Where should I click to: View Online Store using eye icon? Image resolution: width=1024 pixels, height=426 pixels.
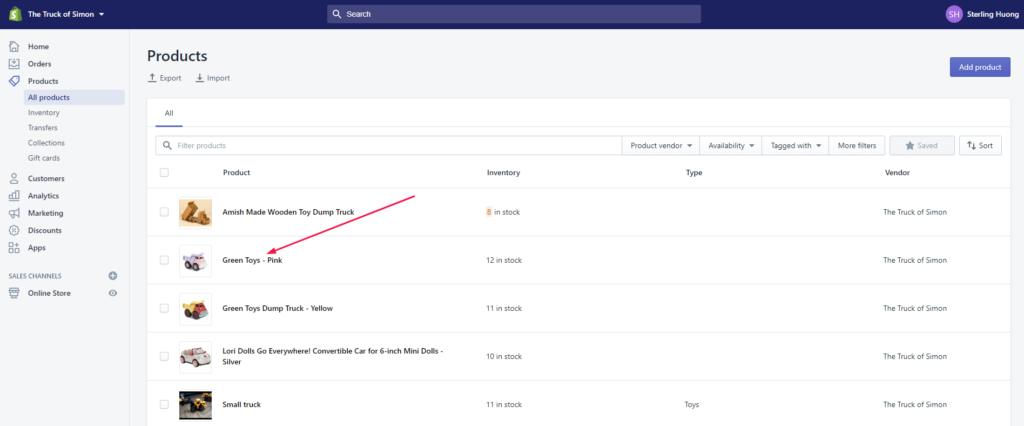tap(113, 293)
